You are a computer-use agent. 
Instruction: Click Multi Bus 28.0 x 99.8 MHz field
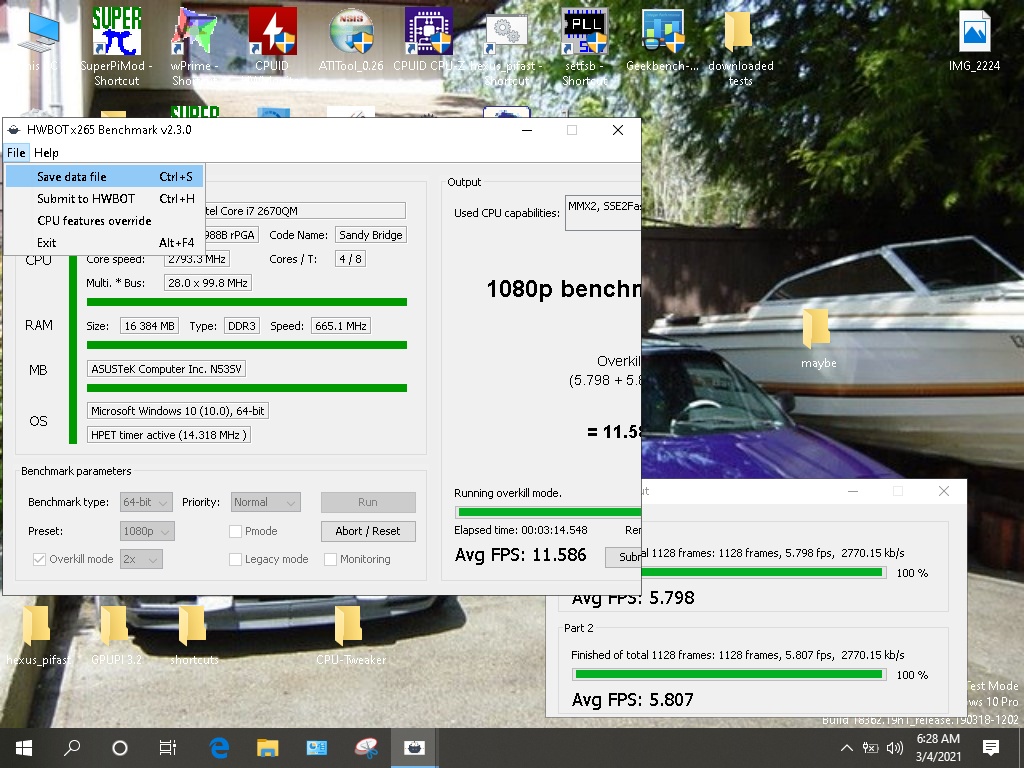pos(208,283)
